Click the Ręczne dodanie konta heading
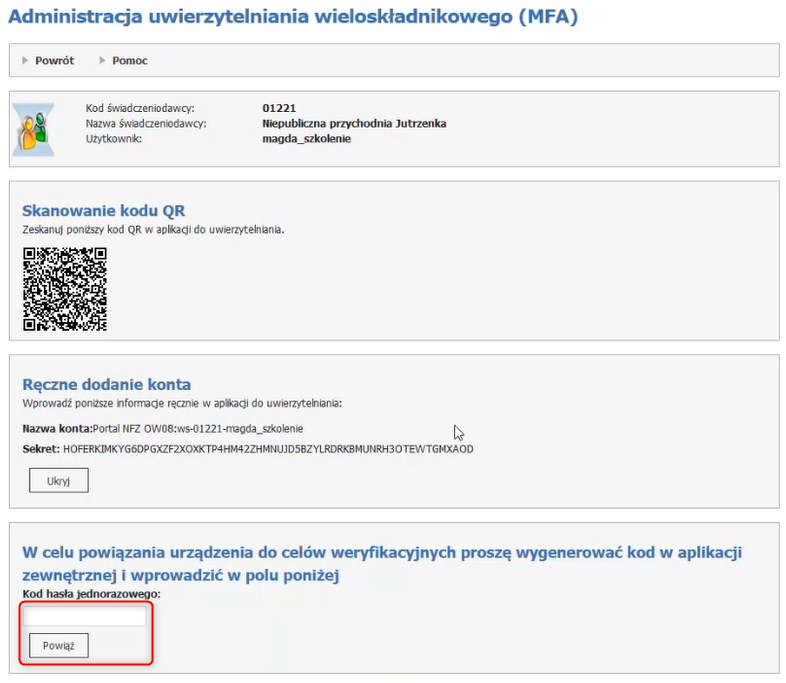The image size is (786, 683). pyautogui.click(x=106, y=384)
